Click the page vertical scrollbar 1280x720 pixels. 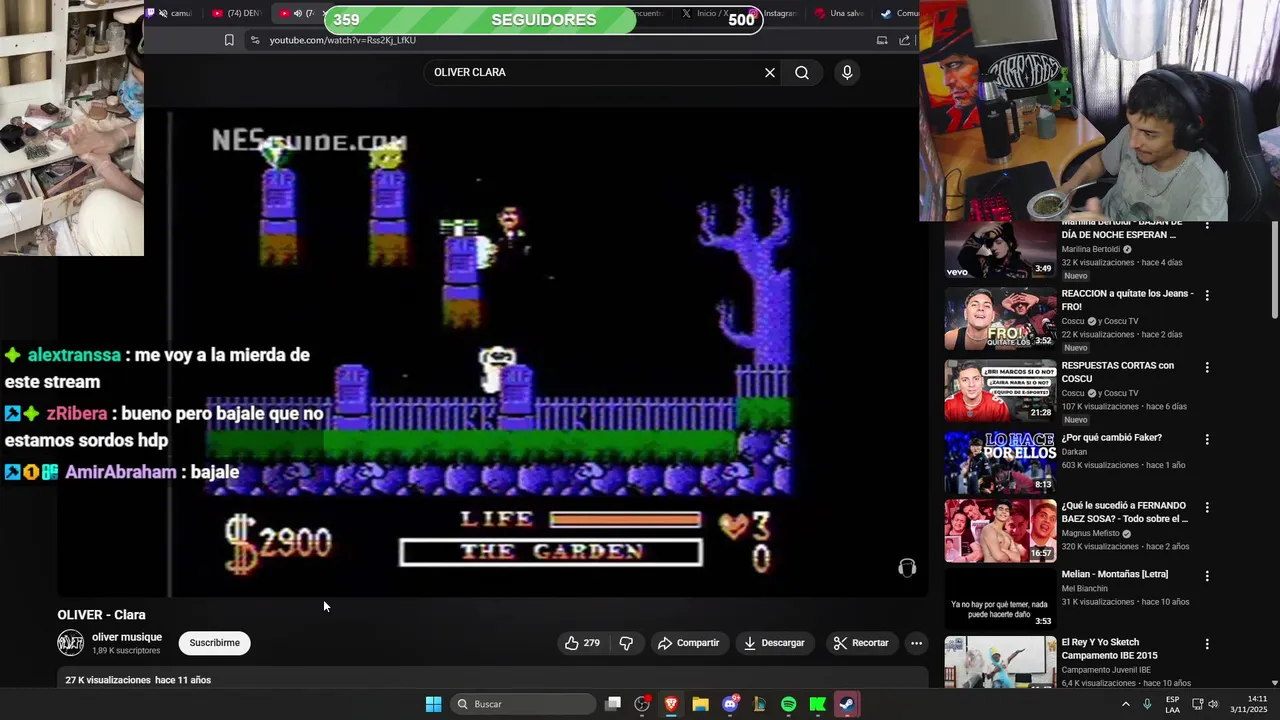pyautogui.click(x=1275, y=270)
